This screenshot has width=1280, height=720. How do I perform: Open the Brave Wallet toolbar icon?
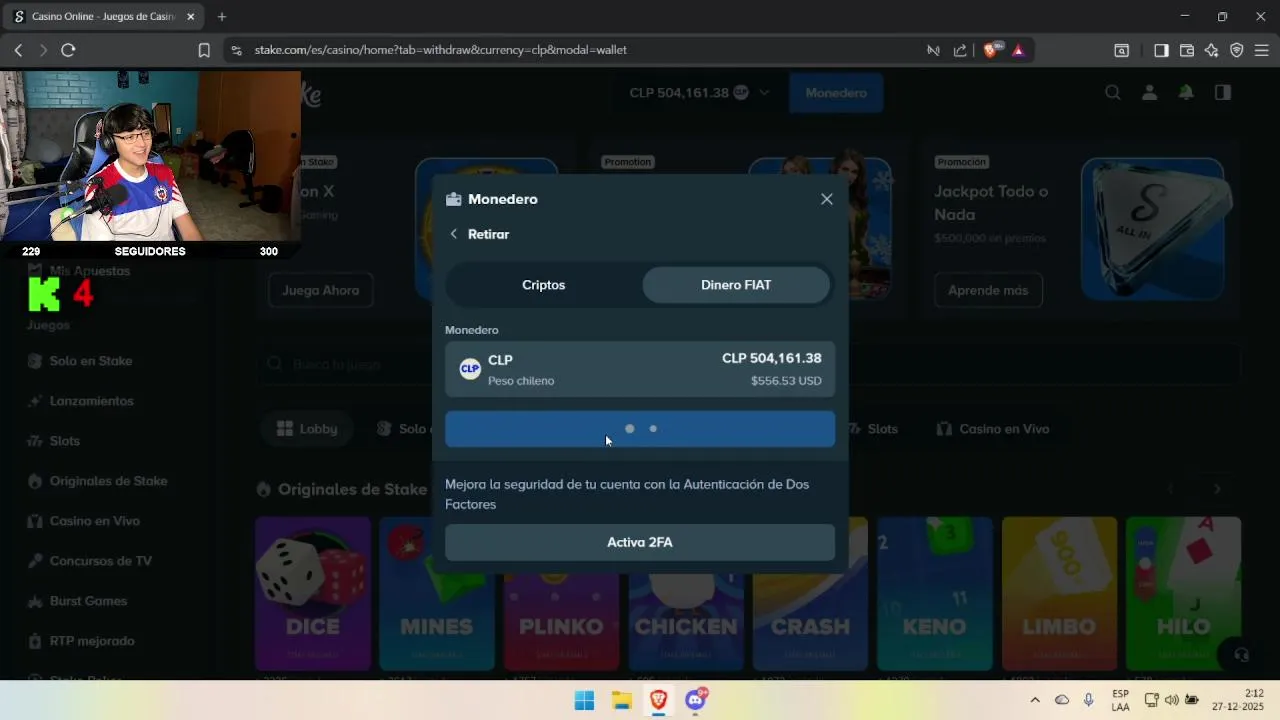point(1187,50)
